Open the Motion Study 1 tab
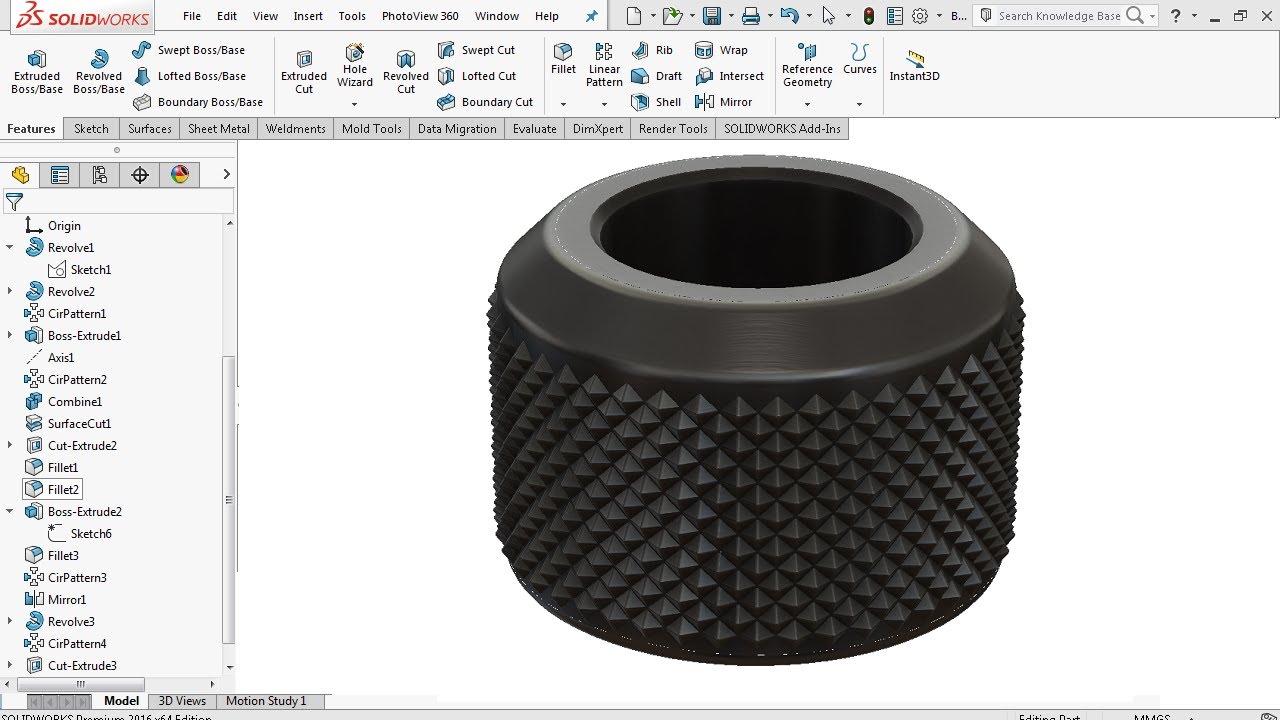 266,701
